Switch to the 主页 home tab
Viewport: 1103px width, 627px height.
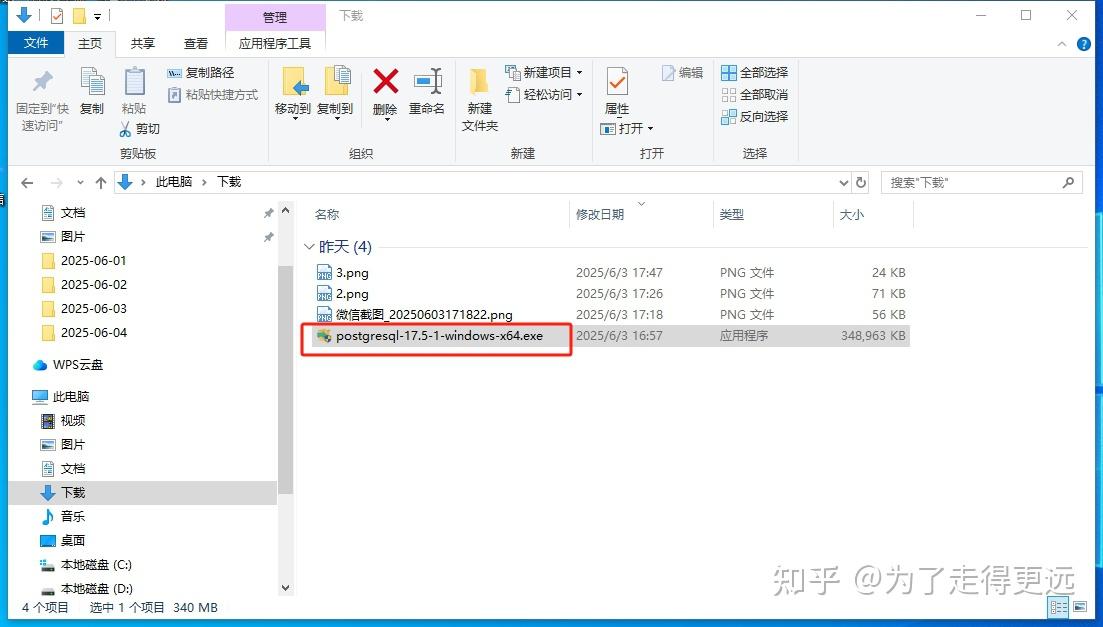[89, 44]
